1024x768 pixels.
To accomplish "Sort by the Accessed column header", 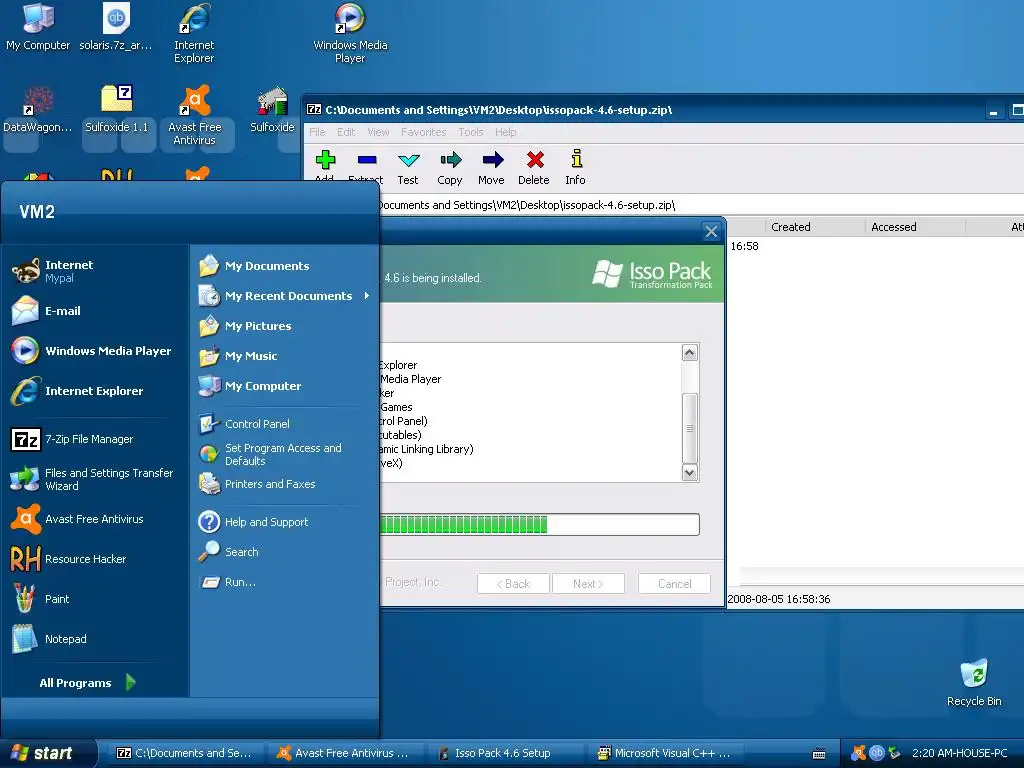I will 915,227.
